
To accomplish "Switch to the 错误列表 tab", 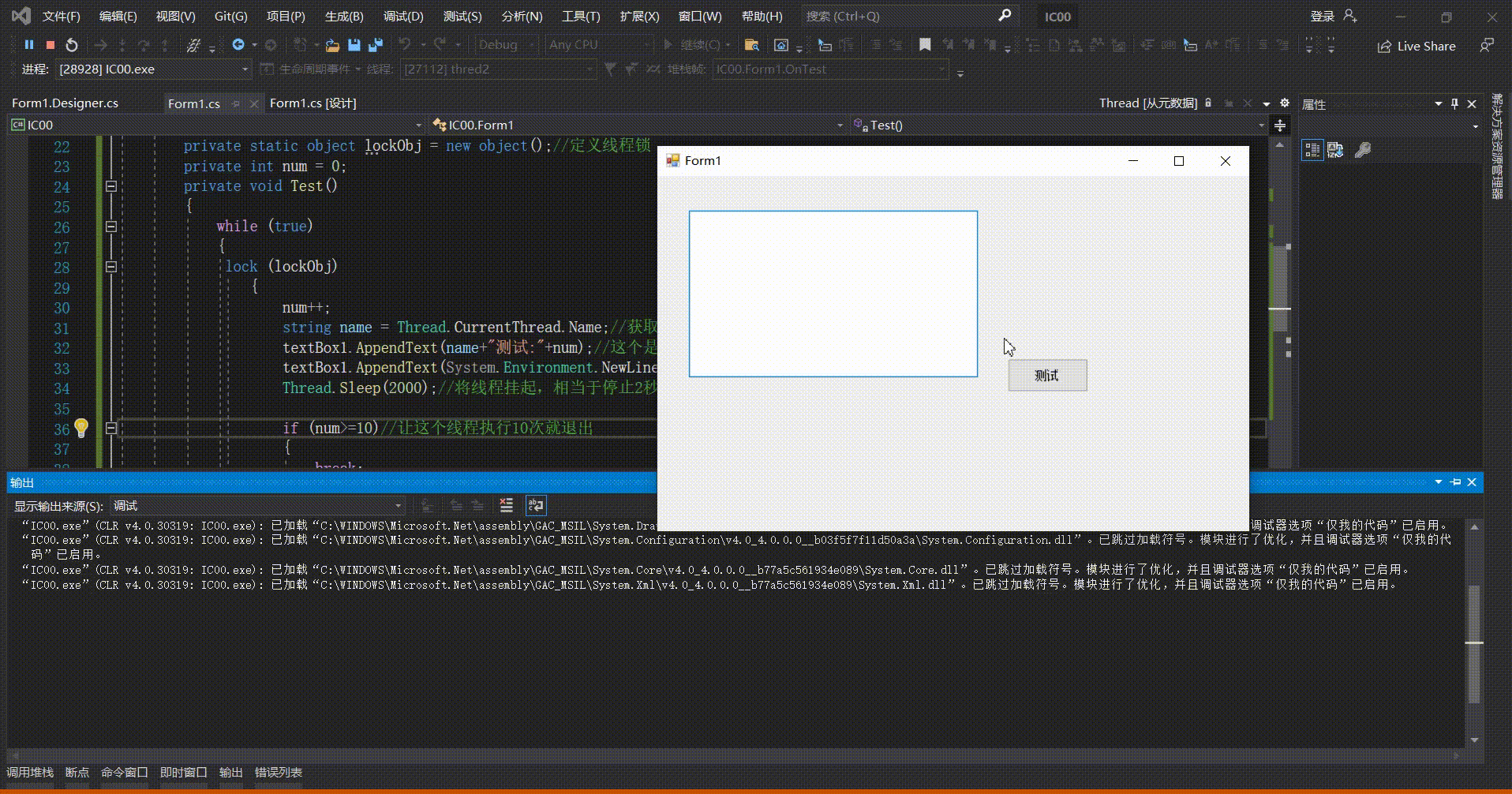I will (279, 773).
